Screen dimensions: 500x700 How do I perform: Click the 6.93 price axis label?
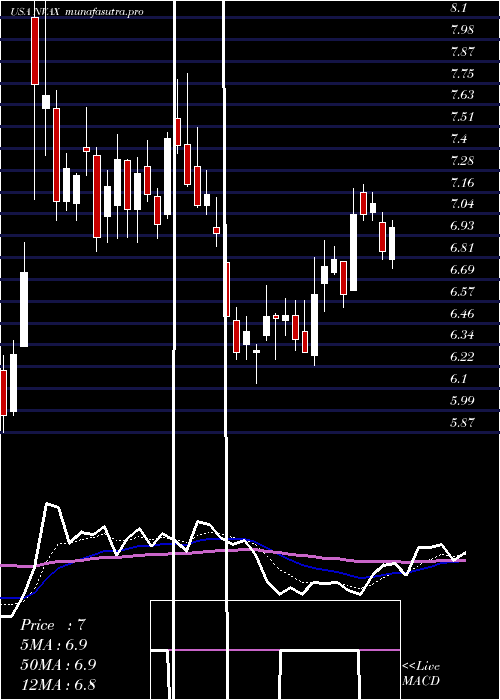[x=462, y=226]
